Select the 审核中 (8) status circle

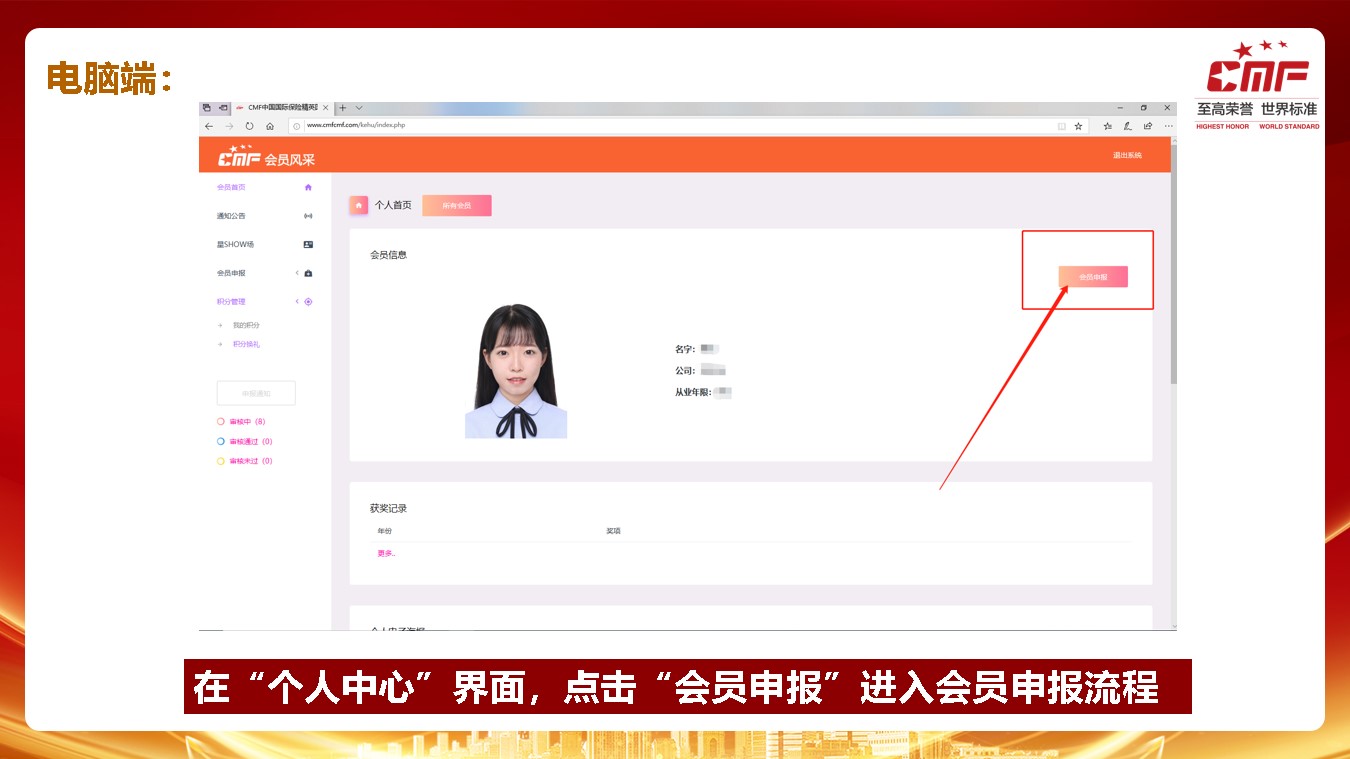[221, 422]
